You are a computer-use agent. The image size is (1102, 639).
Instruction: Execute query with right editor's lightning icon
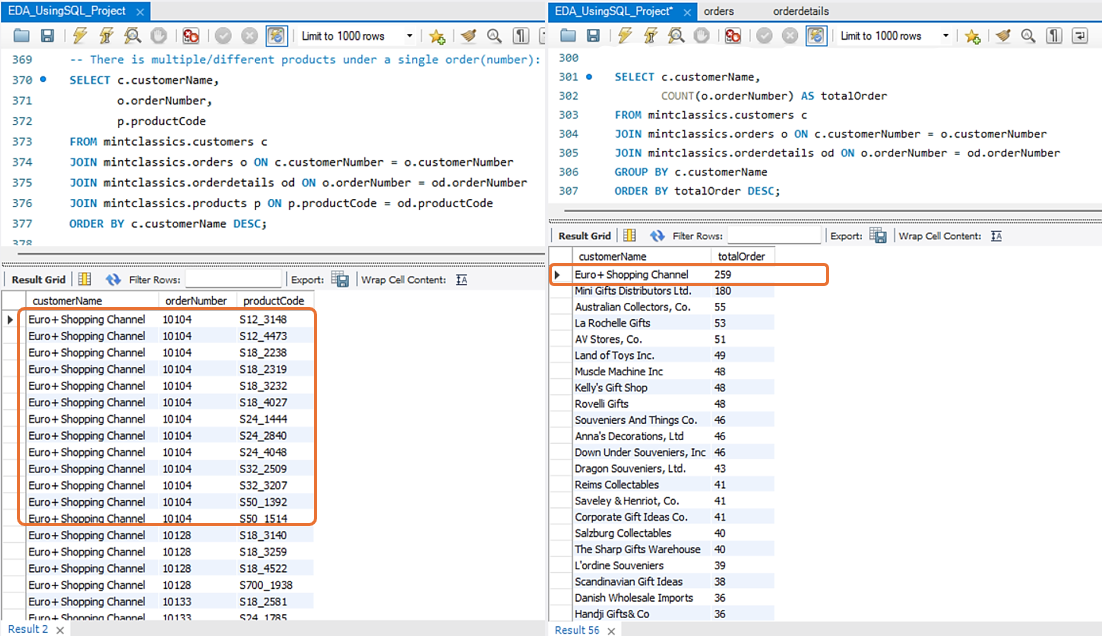coord(625,35)
